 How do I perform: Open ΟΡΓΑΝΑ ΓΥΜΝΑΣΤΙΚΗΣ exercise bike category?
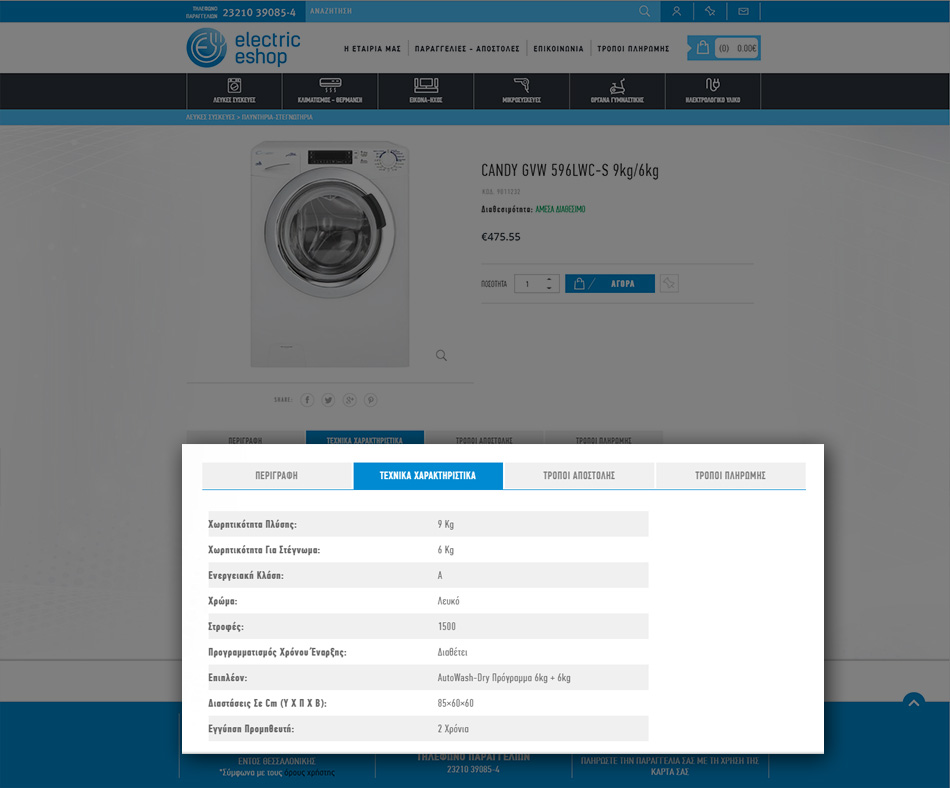click(x=617, y=91)
